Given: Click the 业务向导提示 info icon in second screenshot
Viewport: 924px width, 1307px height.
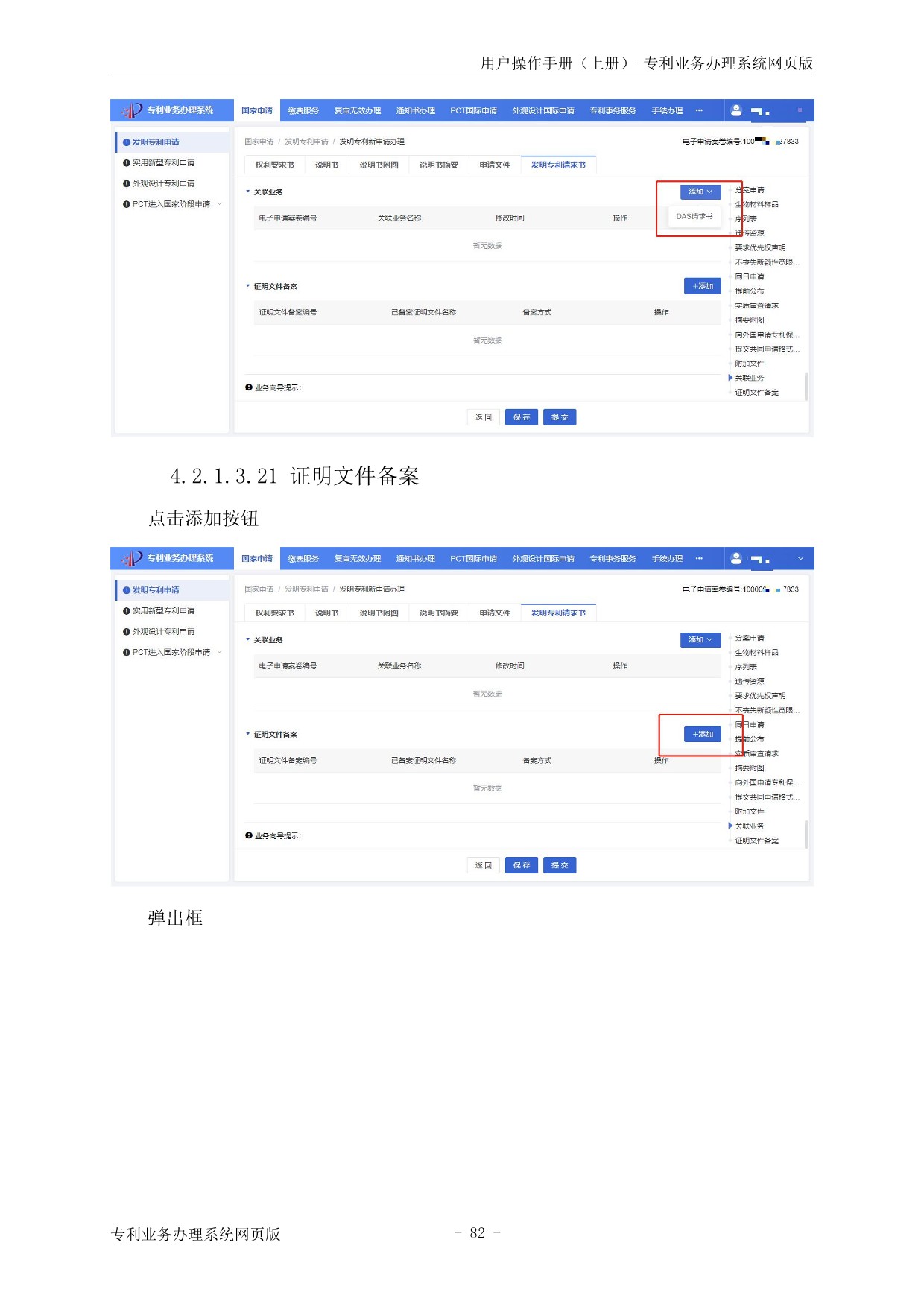Looking at the screenshot, I should coord(249,835).
